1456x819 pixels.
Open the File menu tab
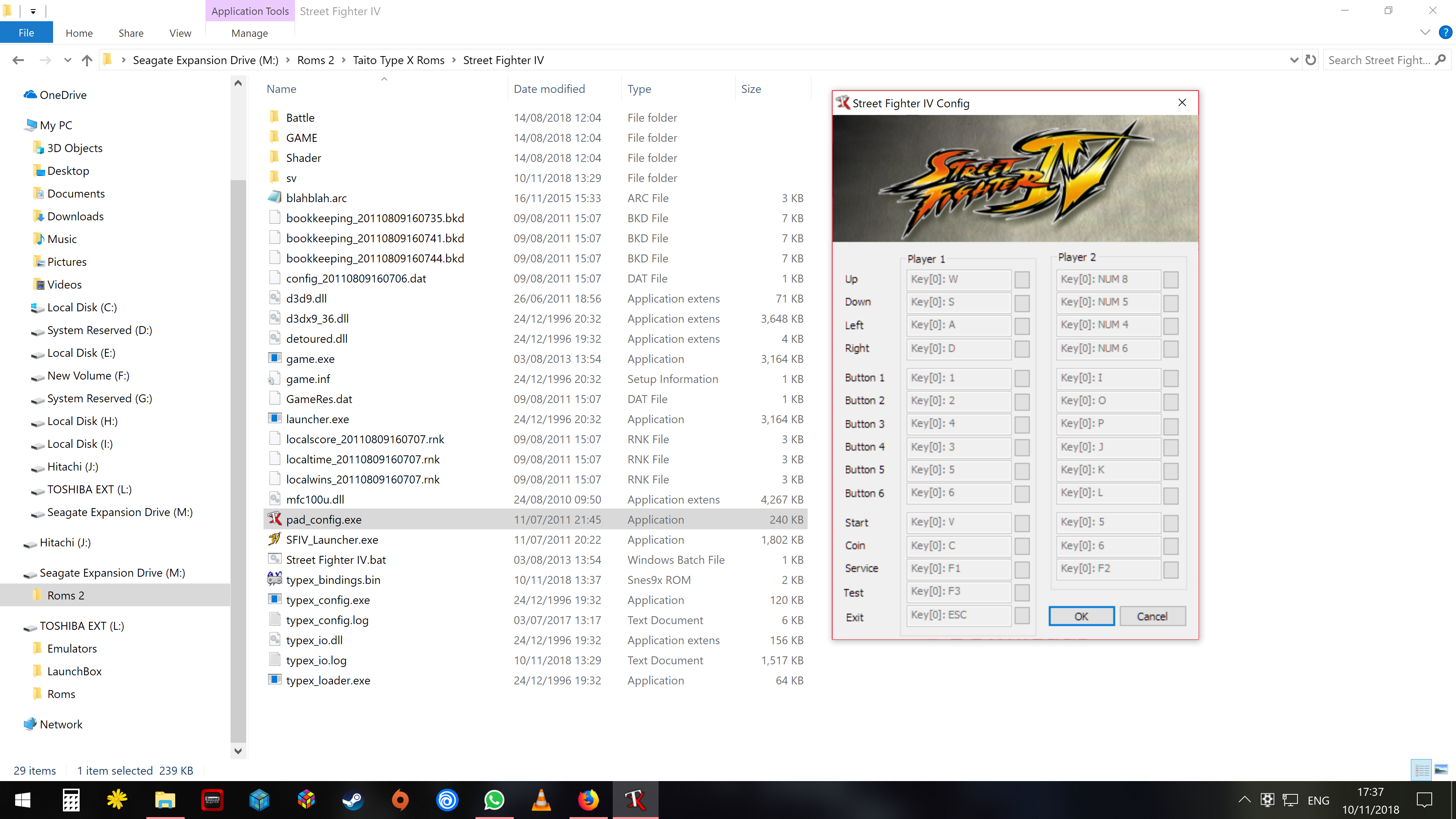point(26,33)
